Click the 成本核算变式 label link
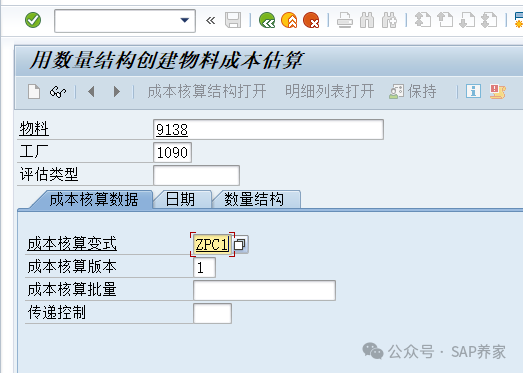The height and width of the screenshot is (373, 523). [72, 244]
